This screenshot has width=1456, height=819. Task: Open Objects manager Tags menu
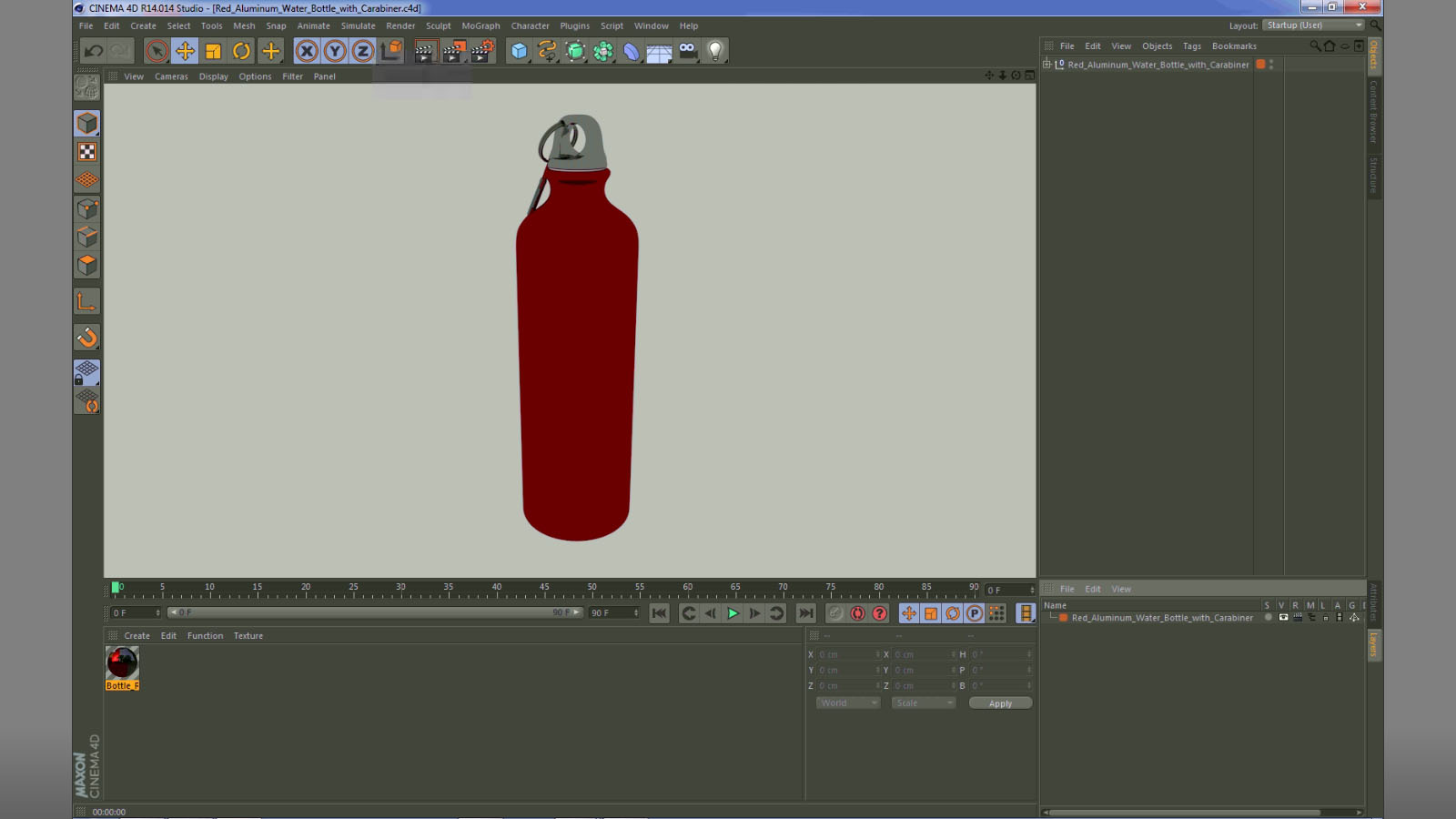pos(1192,45)
